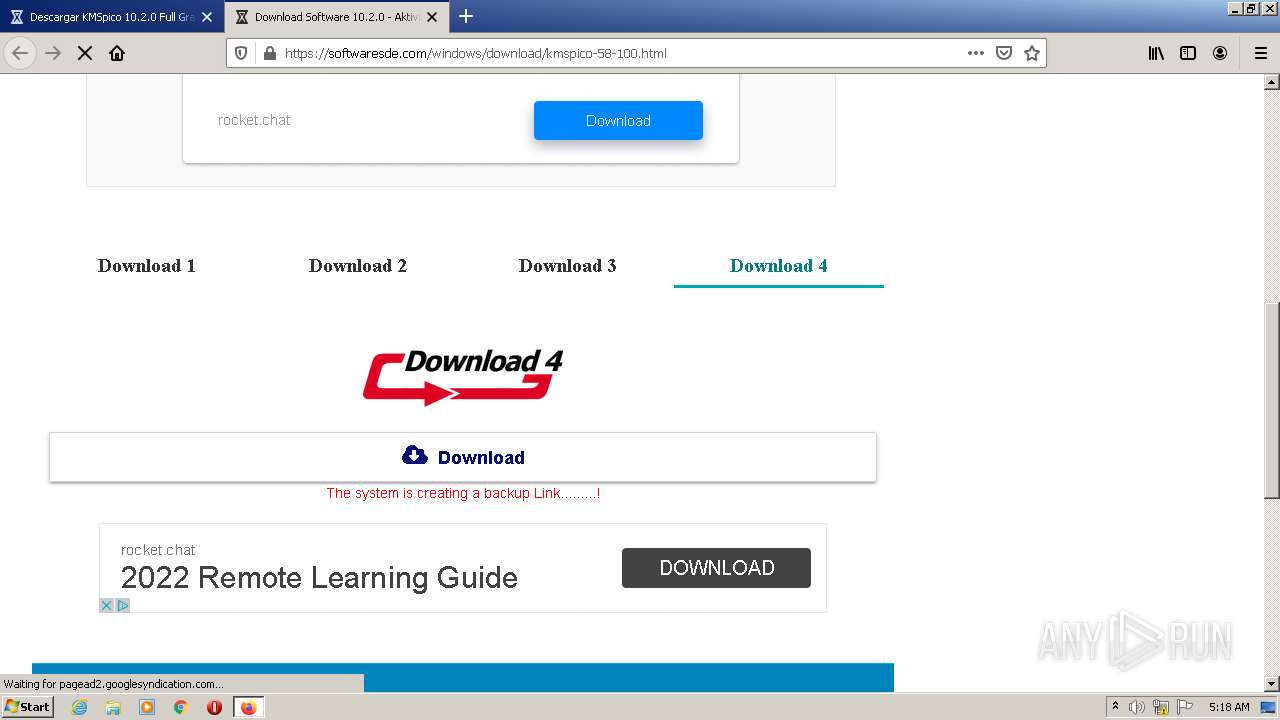This screenshot has height=720, width=1280.
Task: Select the Download Software 10.2.0 tab
Action: (336, 17)
